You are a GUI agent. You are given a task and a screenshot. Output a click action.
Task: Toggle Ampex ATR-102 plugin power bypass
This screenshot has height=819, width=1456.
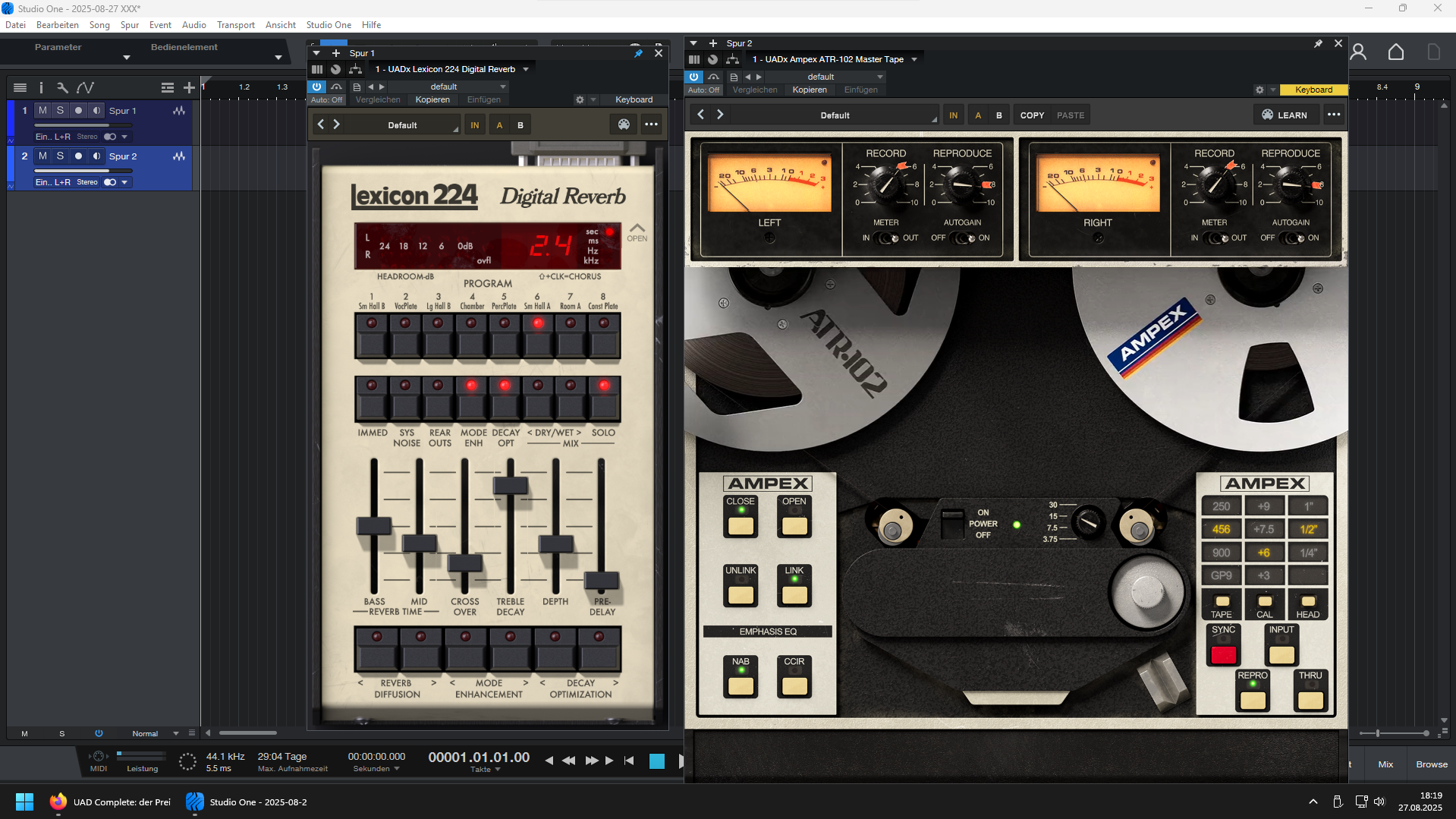click(693, 77)
